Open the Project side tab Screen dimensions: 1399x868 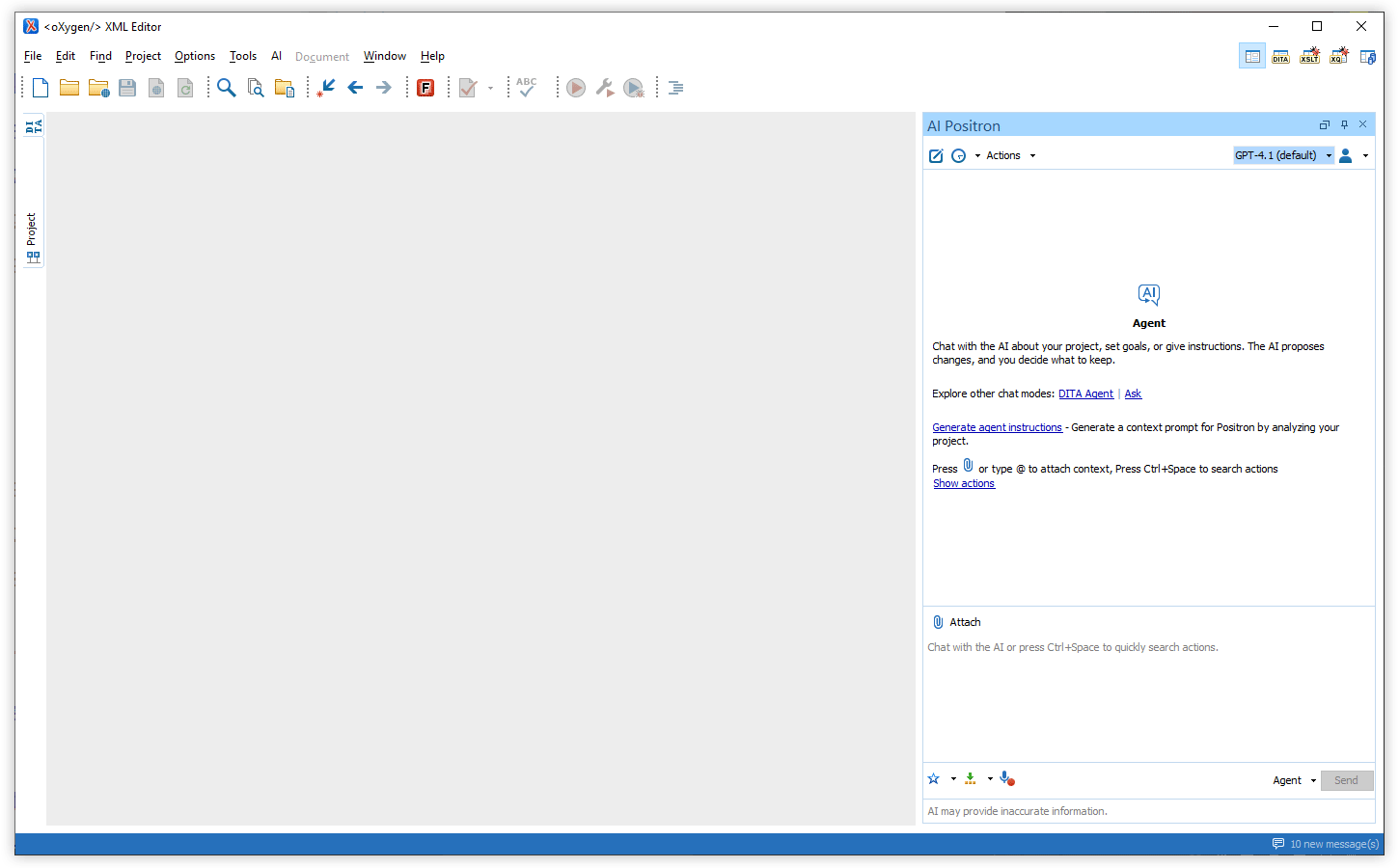point(32,237)
